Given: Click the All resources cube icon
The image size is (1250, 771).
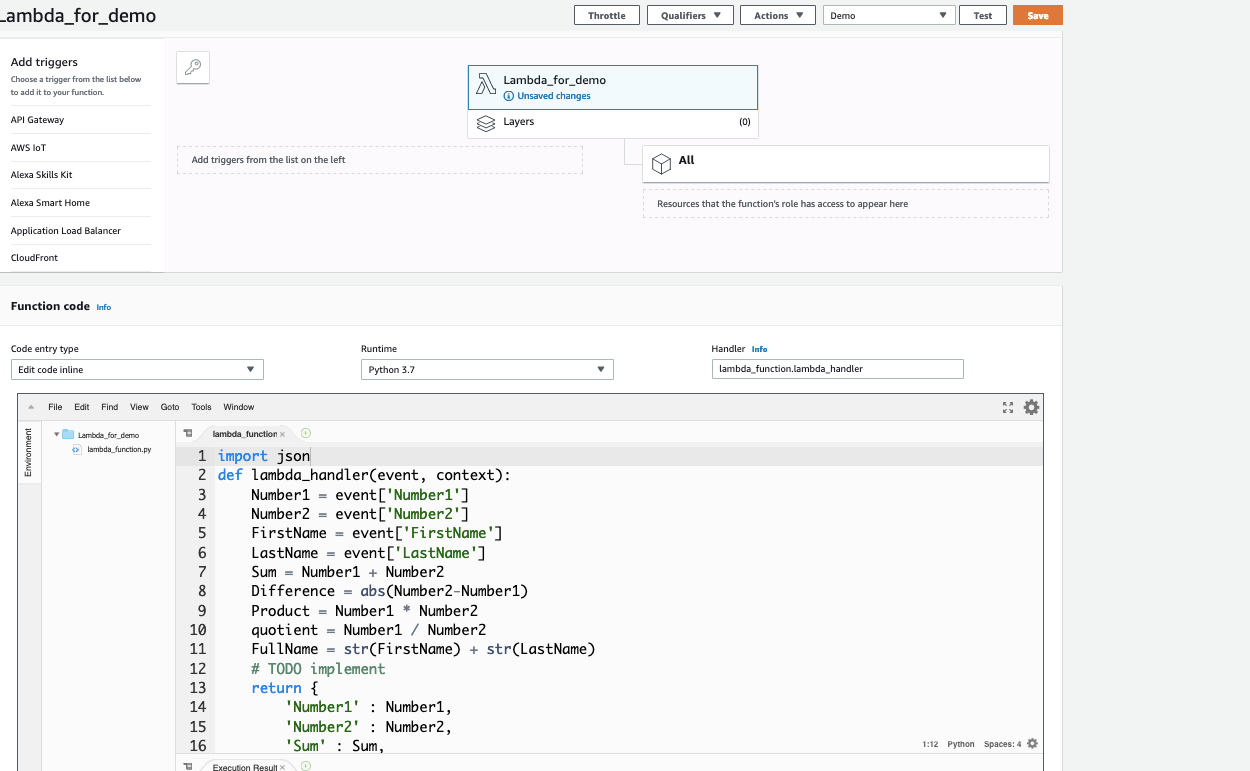Looking at the screenshot, I should coord(661,163).
